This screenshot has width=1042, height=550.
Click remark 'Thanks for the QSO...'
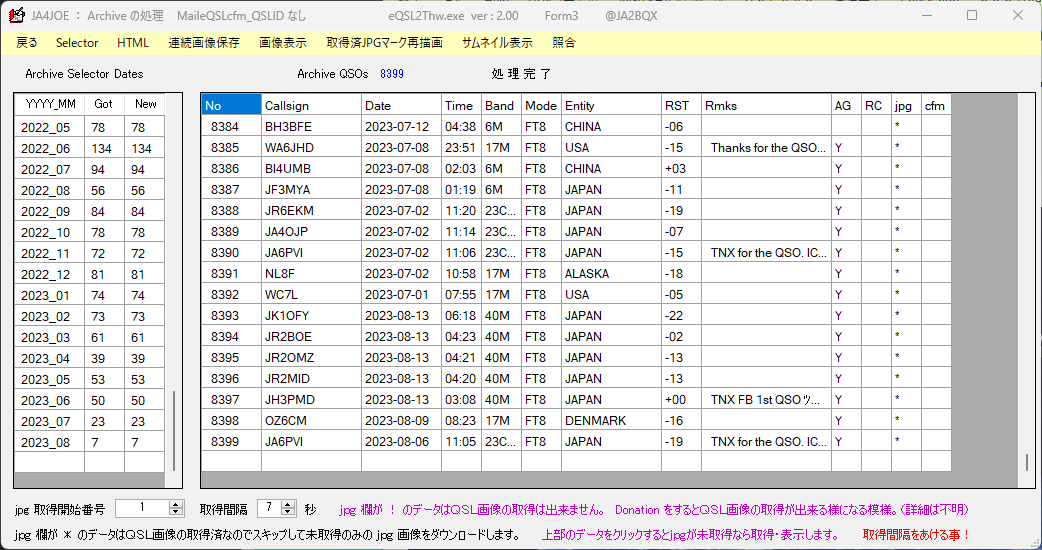click(x=766, y=147)
